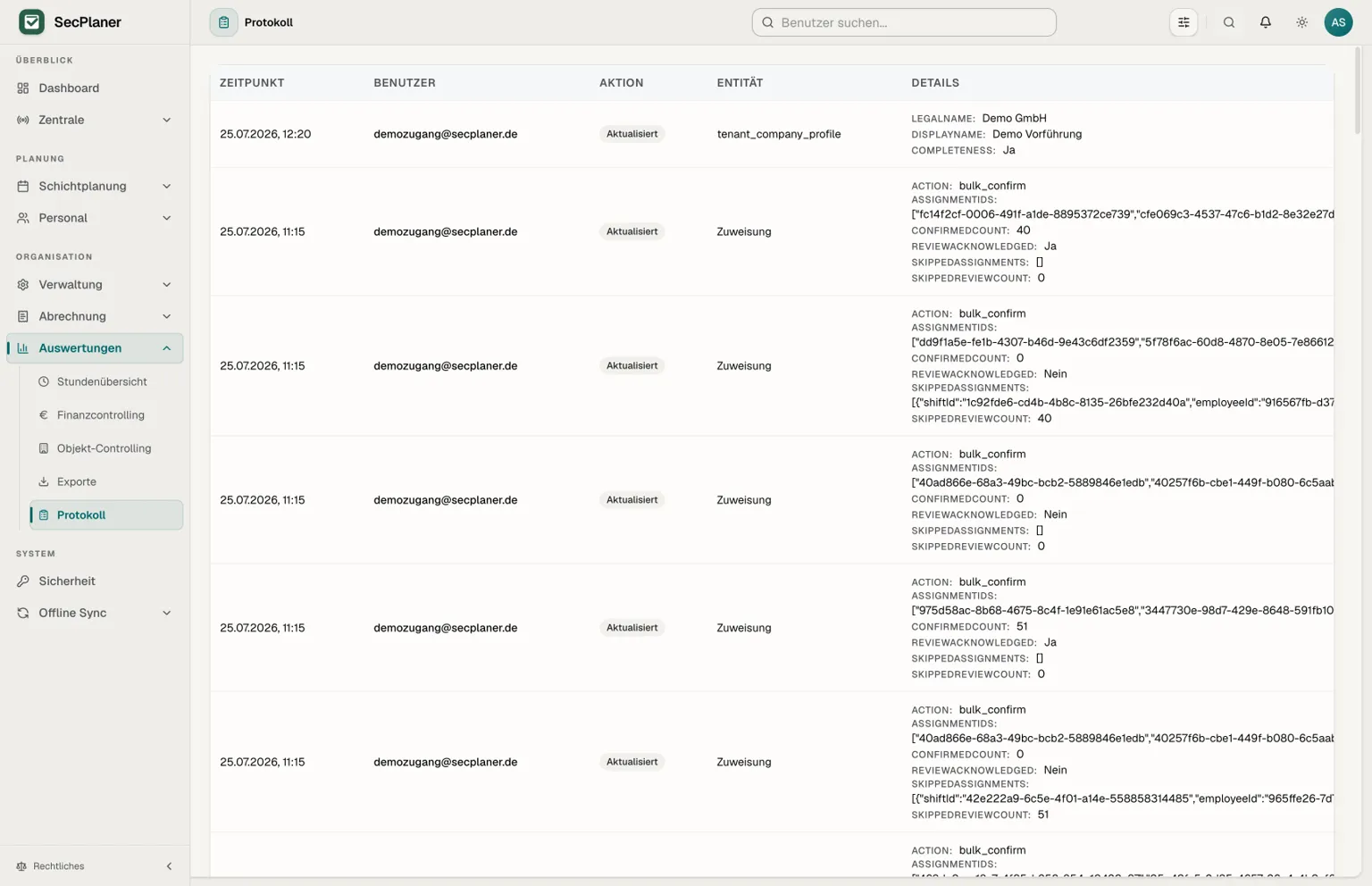
Task: Open Stundenübersicht report
Action: (106, 381)
